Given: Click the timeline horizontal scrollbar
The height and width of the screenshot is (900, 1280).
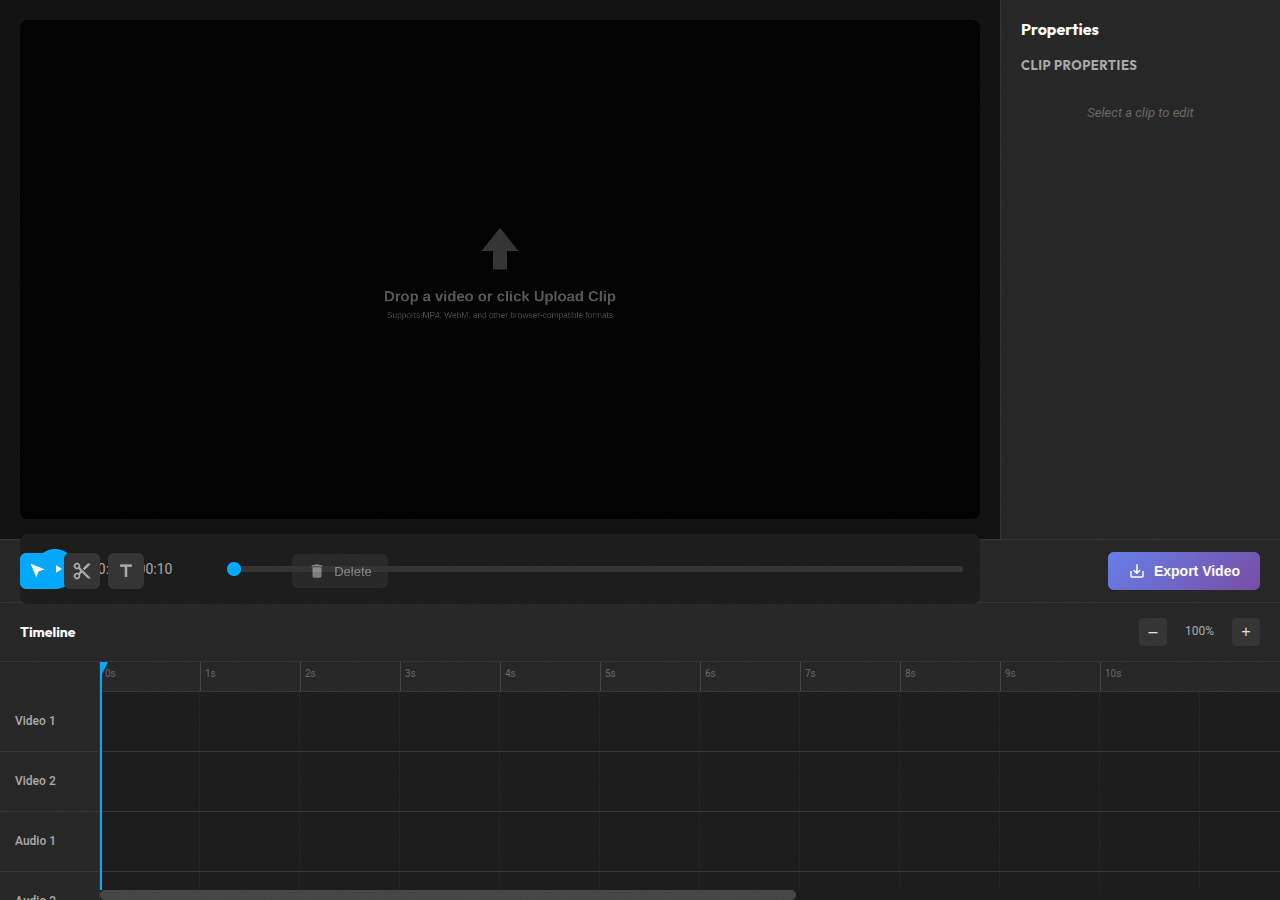Looking at the screenshot, I should coord(447,893).
